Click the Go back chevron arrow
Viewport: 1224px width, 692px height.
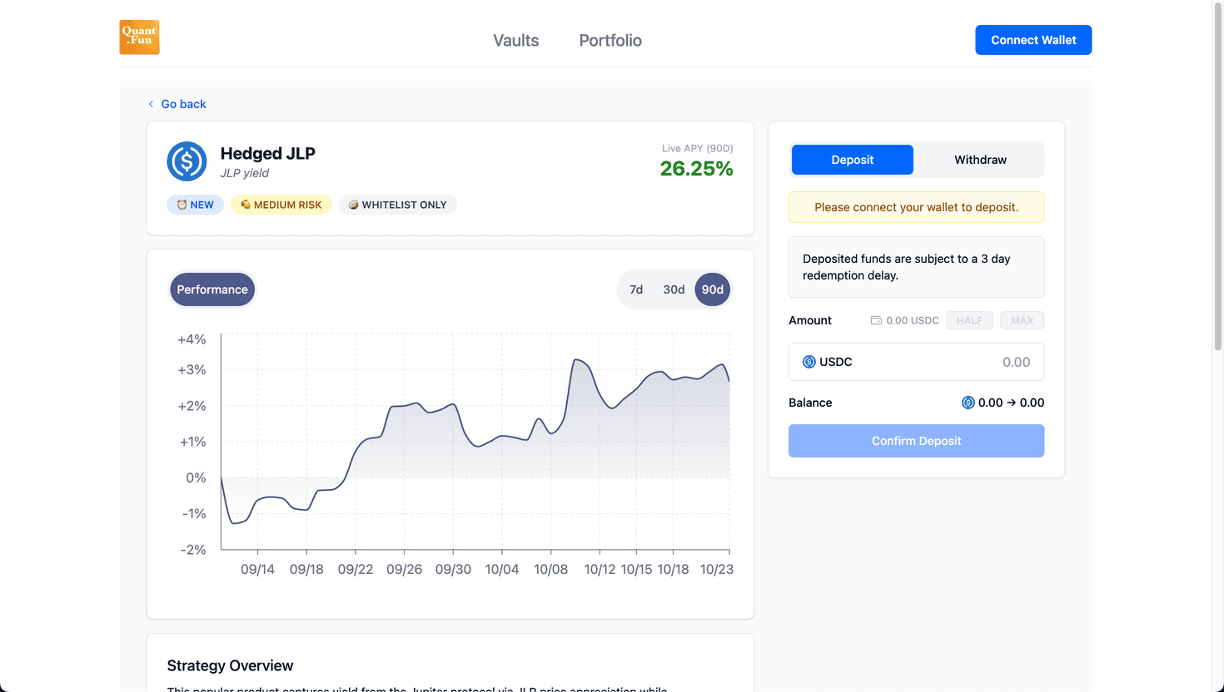point(151,104)
